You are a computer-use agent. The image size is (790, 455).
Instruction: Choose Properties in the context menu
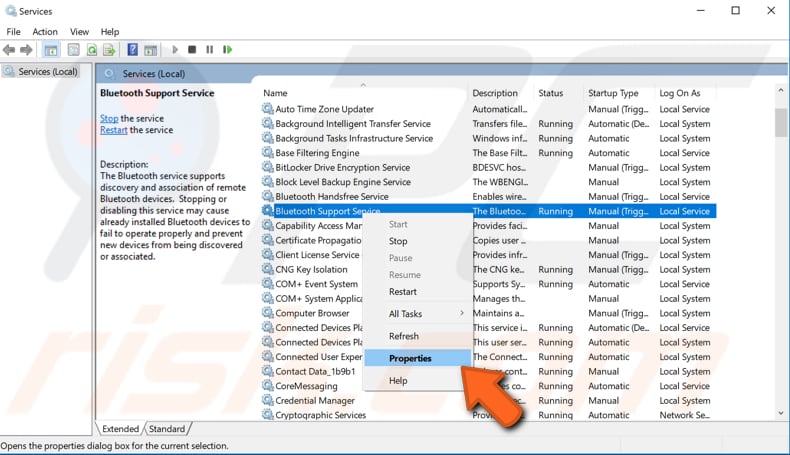[x=411, y=358]
